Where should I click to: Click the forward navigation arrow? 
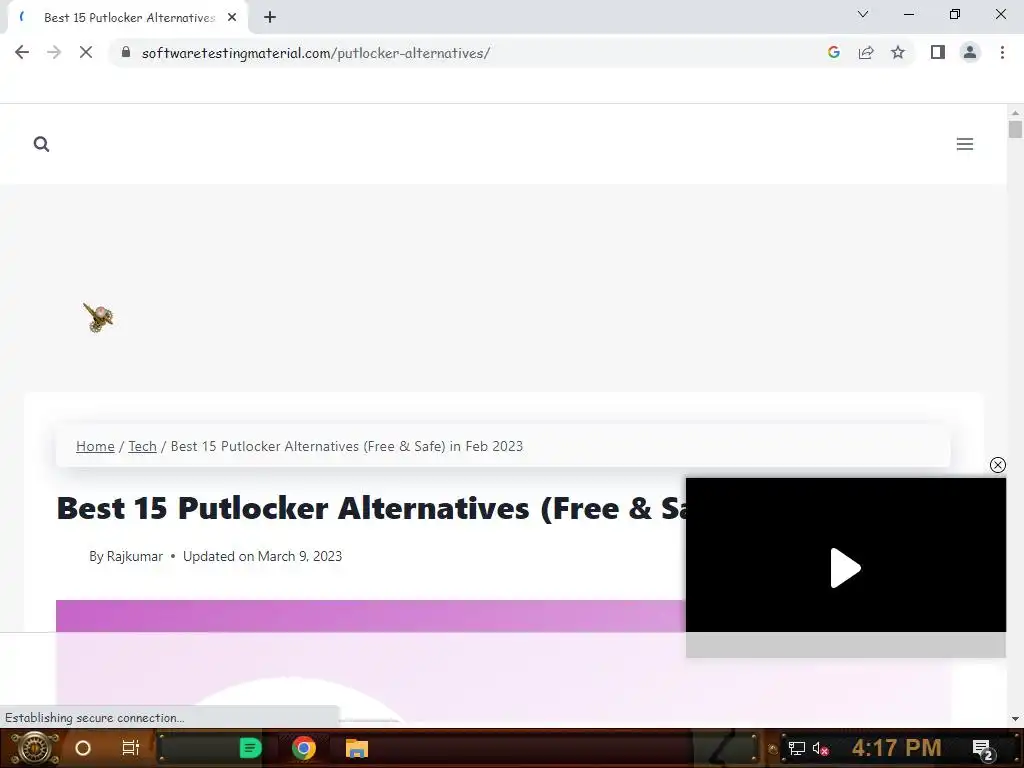(54, 52)
